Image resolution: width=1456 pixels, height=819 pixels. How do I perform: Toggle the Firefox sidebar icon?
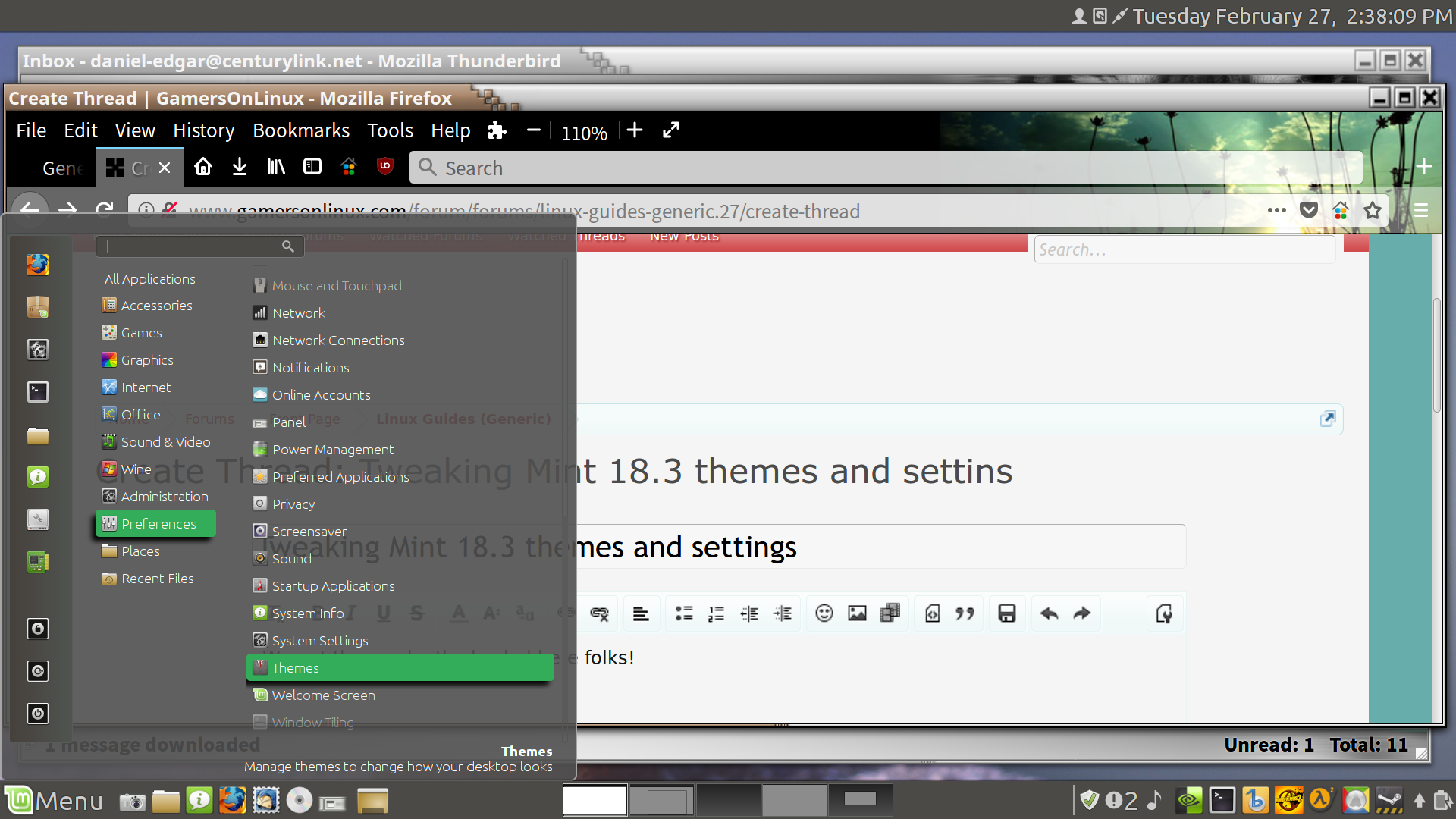(312, 167)
